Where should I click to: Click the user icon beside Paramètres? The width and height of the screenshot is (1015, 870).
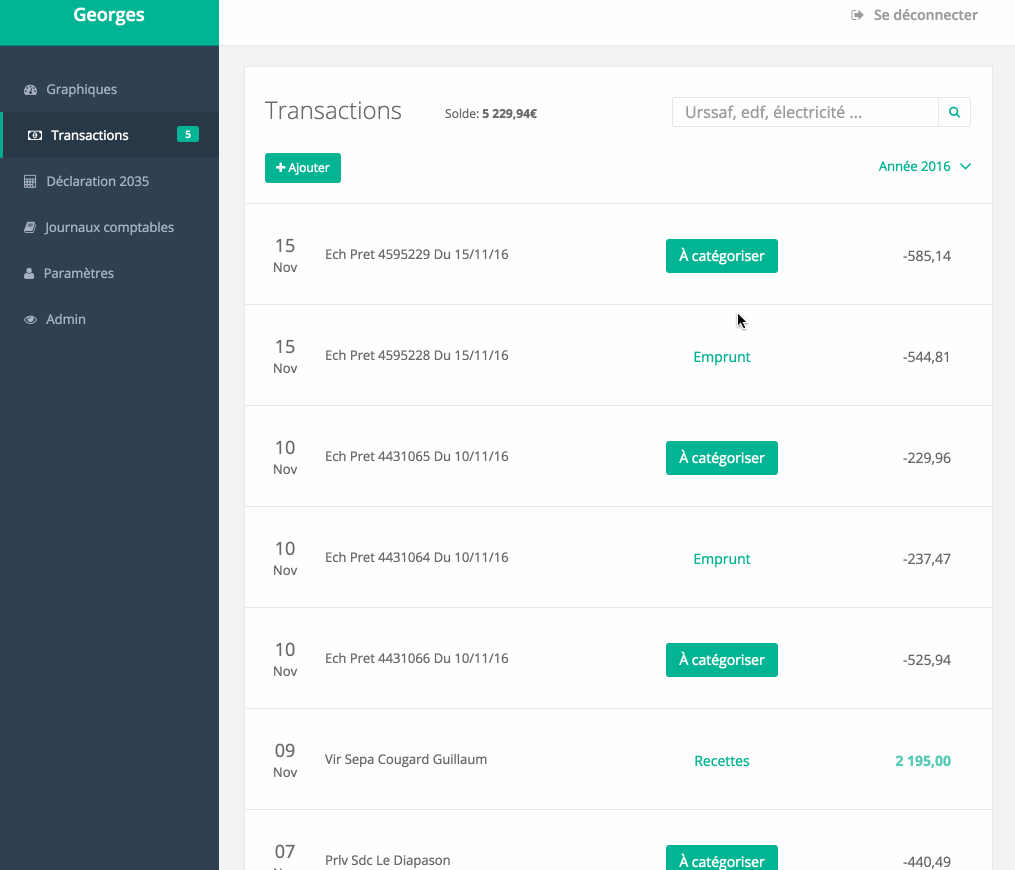[29, 274]
